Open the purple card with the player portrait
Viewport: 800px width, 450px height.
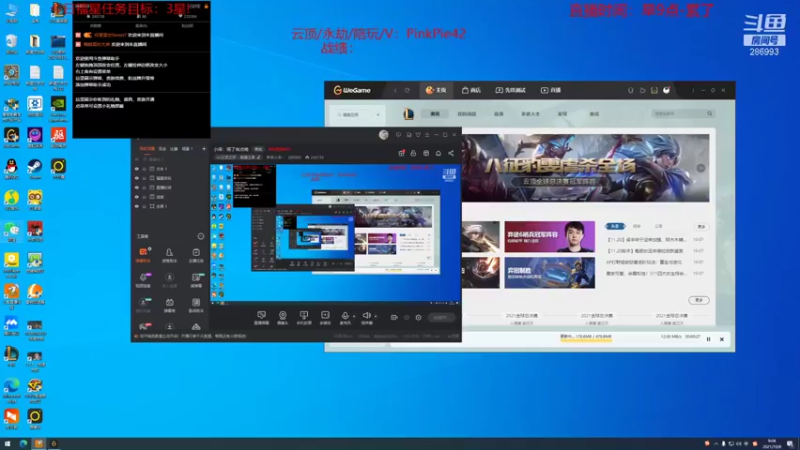click(x=549, y=236)
